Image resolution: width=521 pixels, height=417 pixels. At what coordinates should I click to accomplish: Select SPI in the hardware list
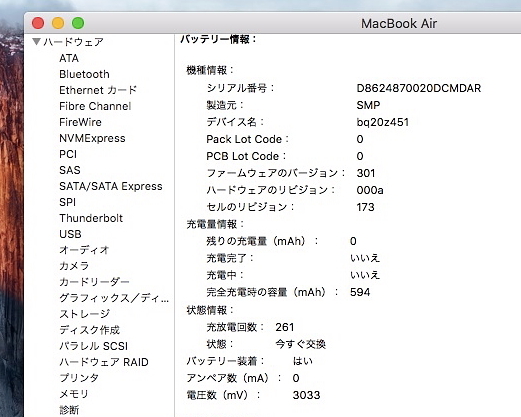[67, 202]
